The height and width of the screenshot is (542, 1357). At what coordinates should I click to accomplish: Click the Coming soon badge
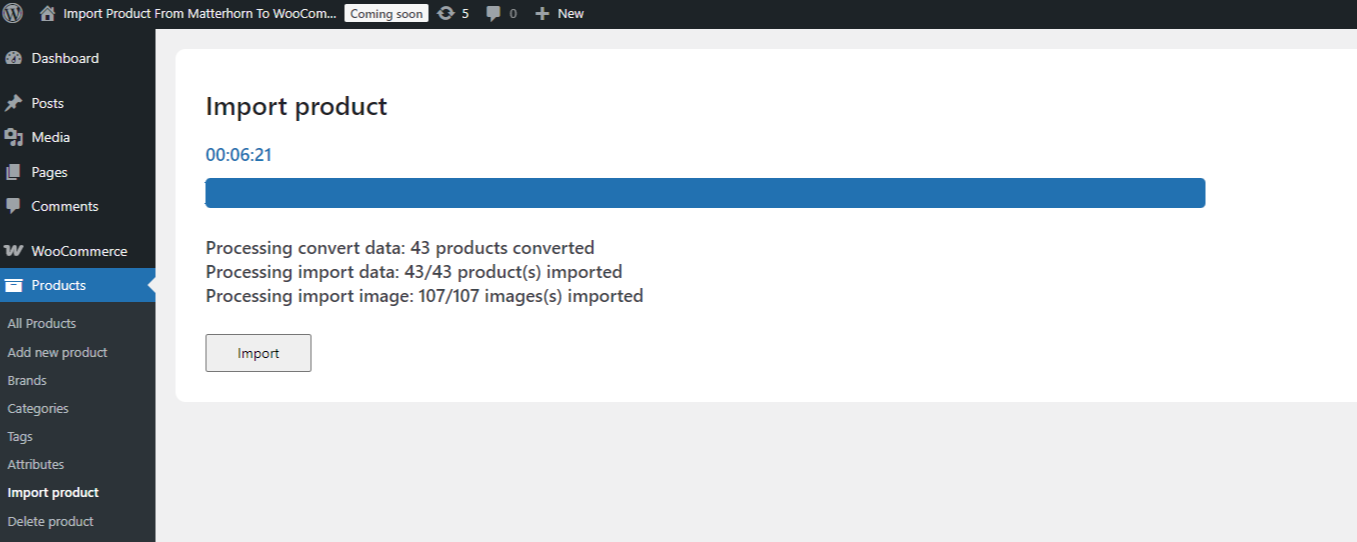point(386,14)
